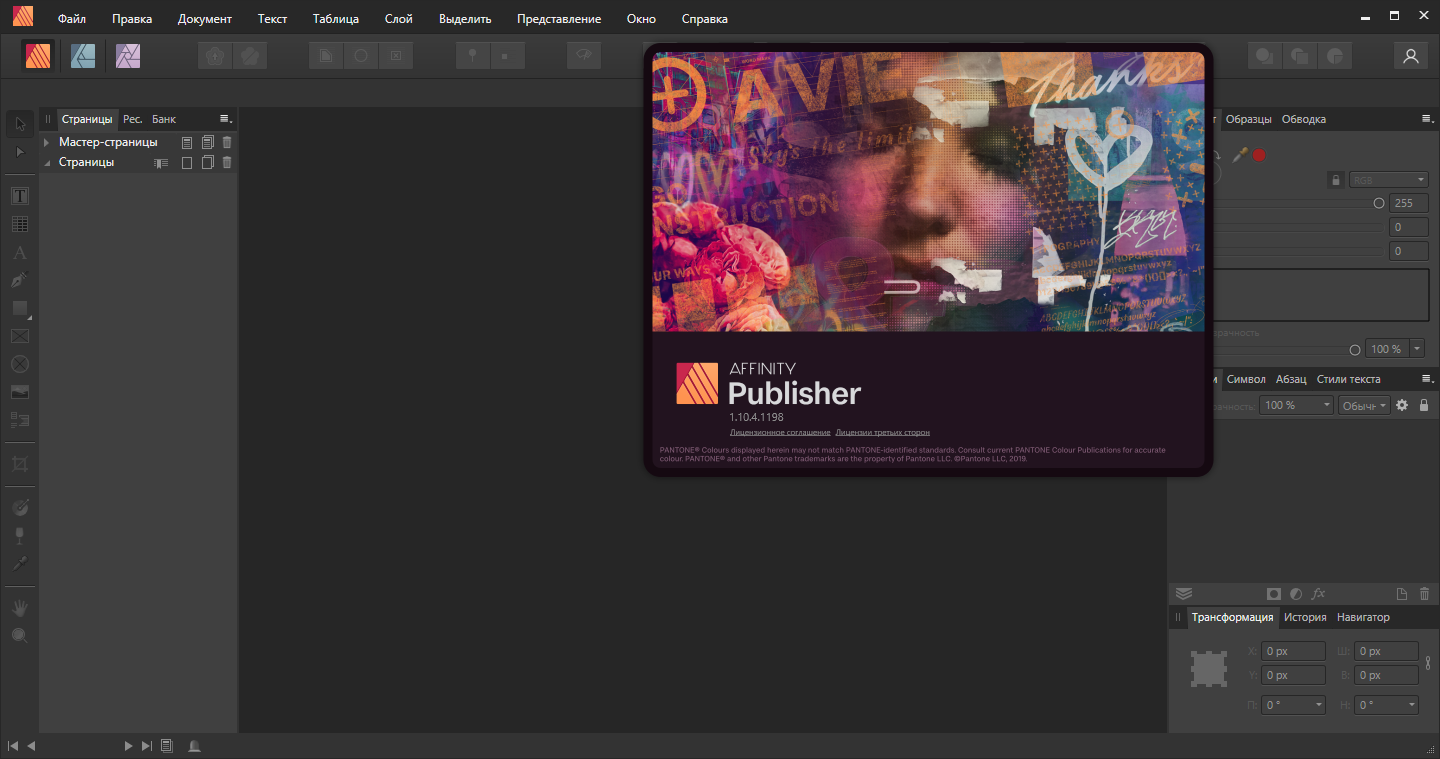Delete the Master-pages row item

pos(227,142)
